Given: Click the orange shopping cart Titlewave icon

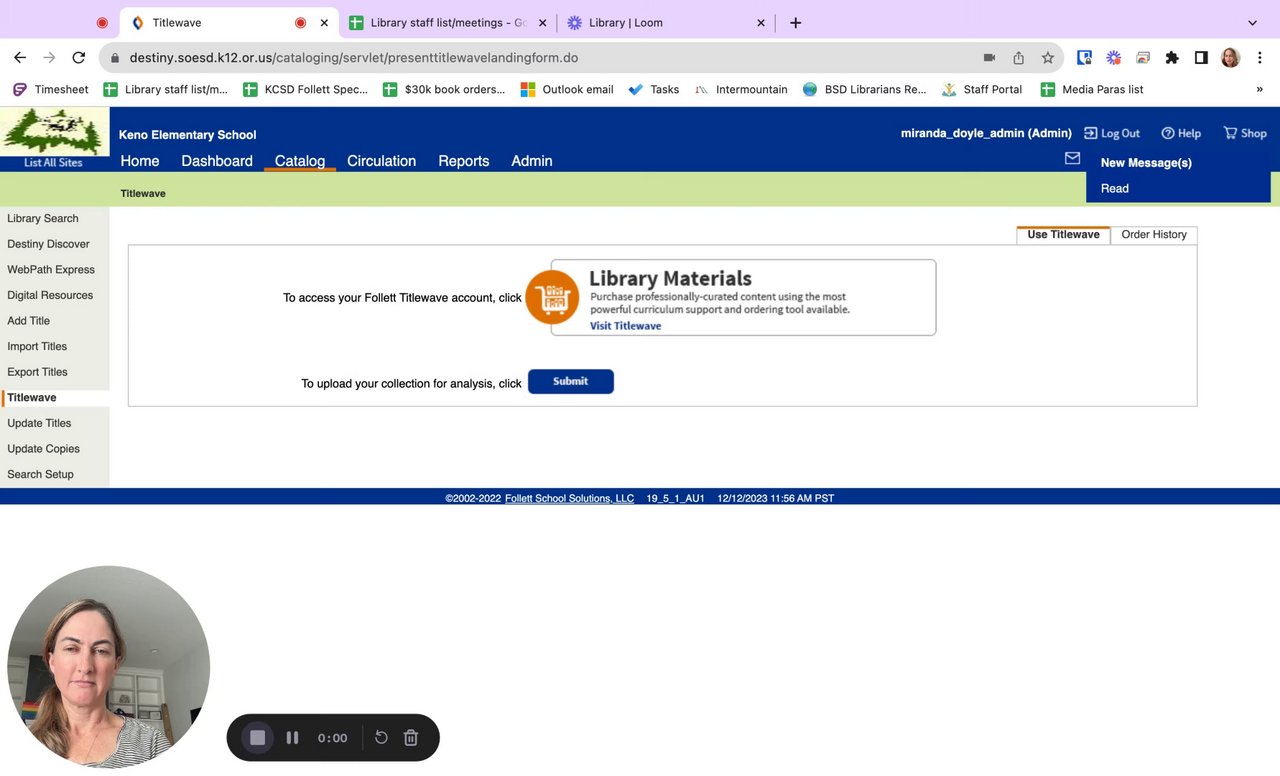Looking at the screenshot, I should pyautogui.click(x=552, y=297).
